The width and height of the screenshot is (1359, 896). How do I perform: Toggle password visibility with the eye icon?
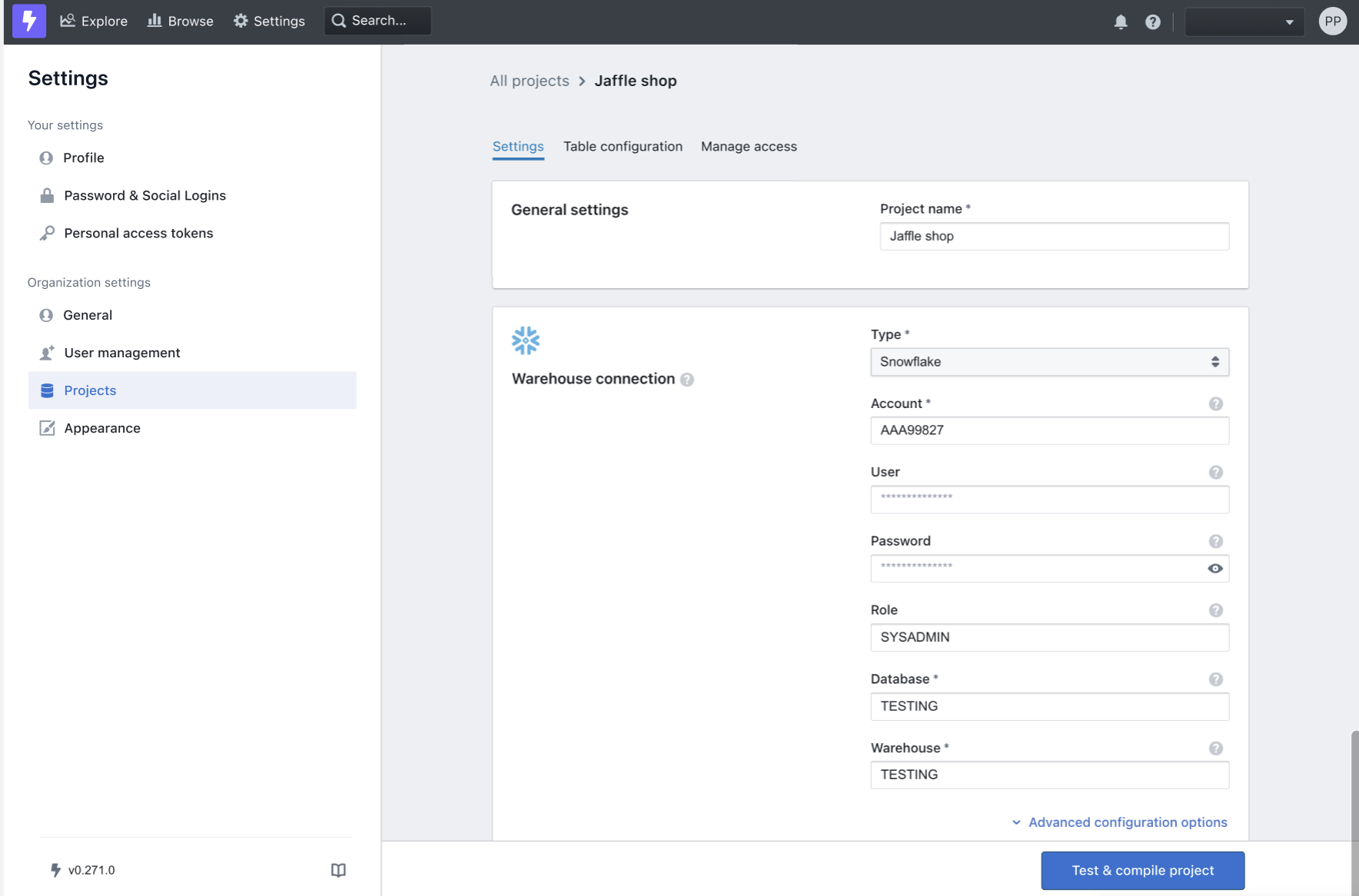tap(1214, 568)
